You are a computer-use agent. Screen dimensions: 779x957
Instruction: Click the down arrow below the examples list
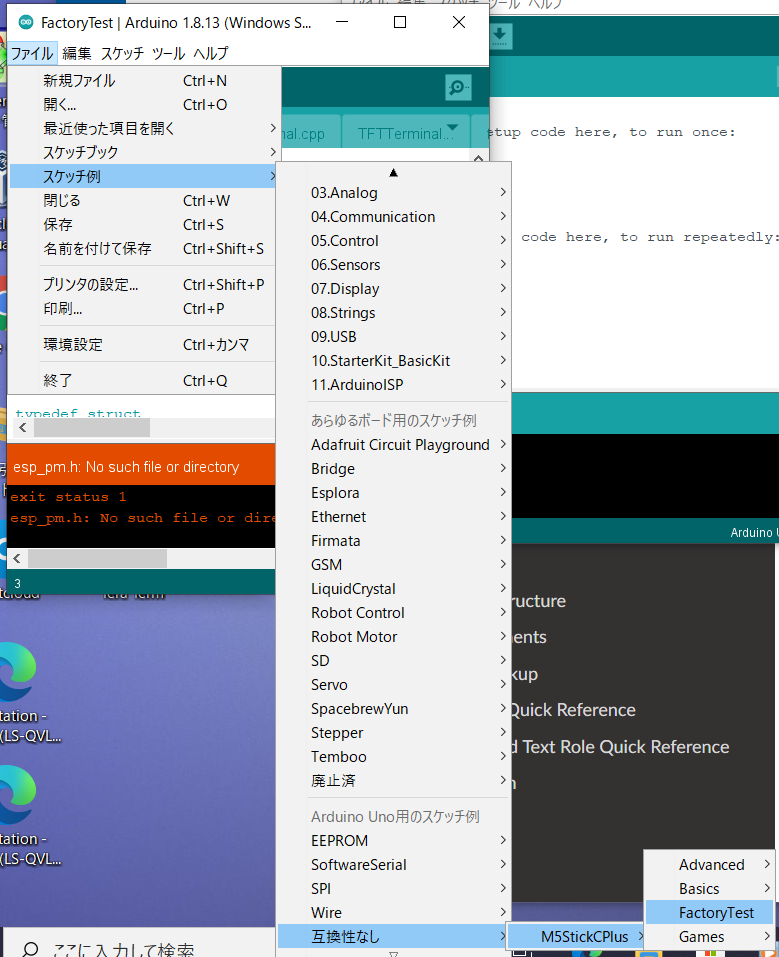(x=393, y=953)
